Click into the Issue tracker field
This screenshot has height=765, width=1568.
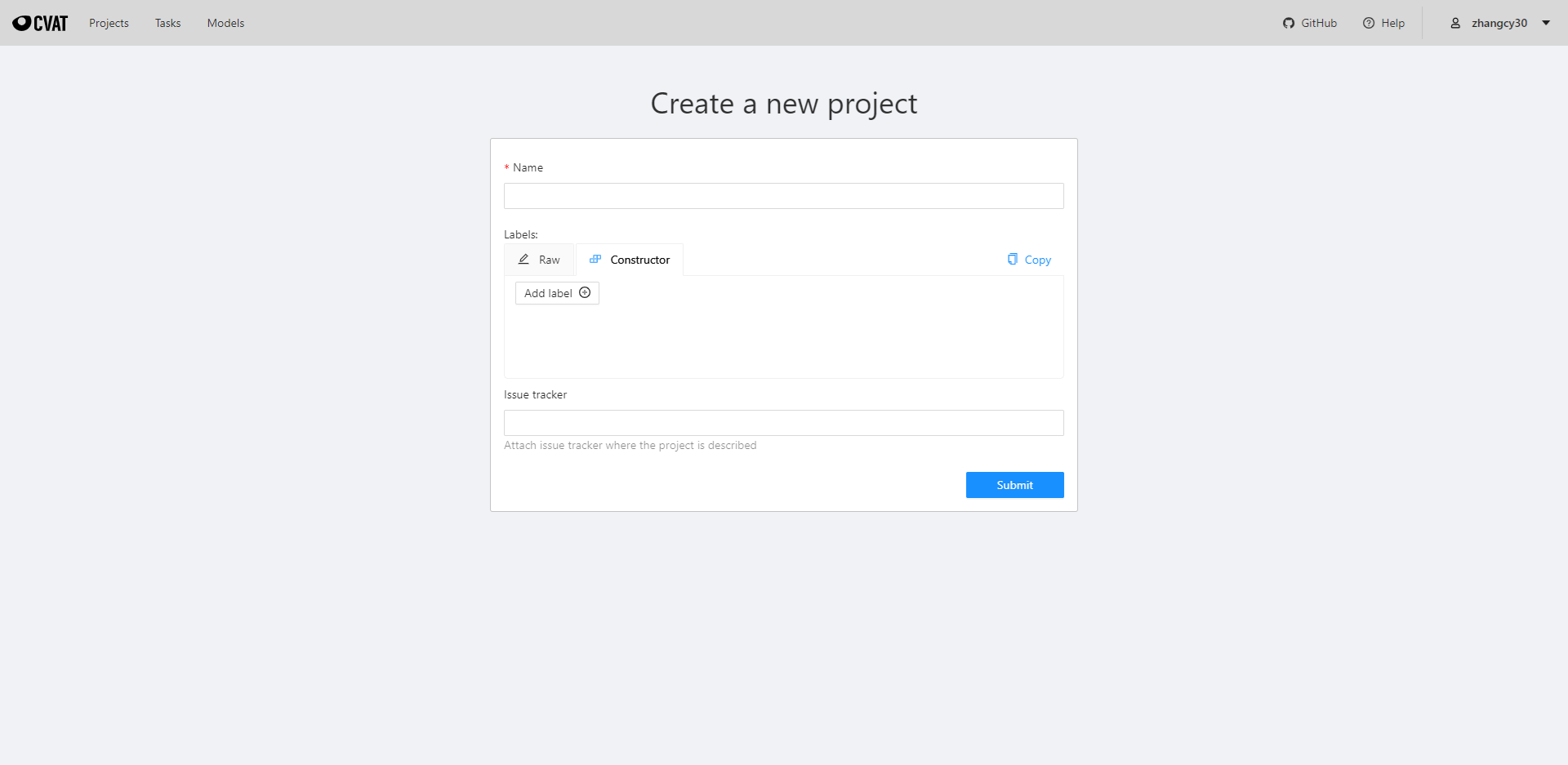pyautogui.click(x=783, y=423)
